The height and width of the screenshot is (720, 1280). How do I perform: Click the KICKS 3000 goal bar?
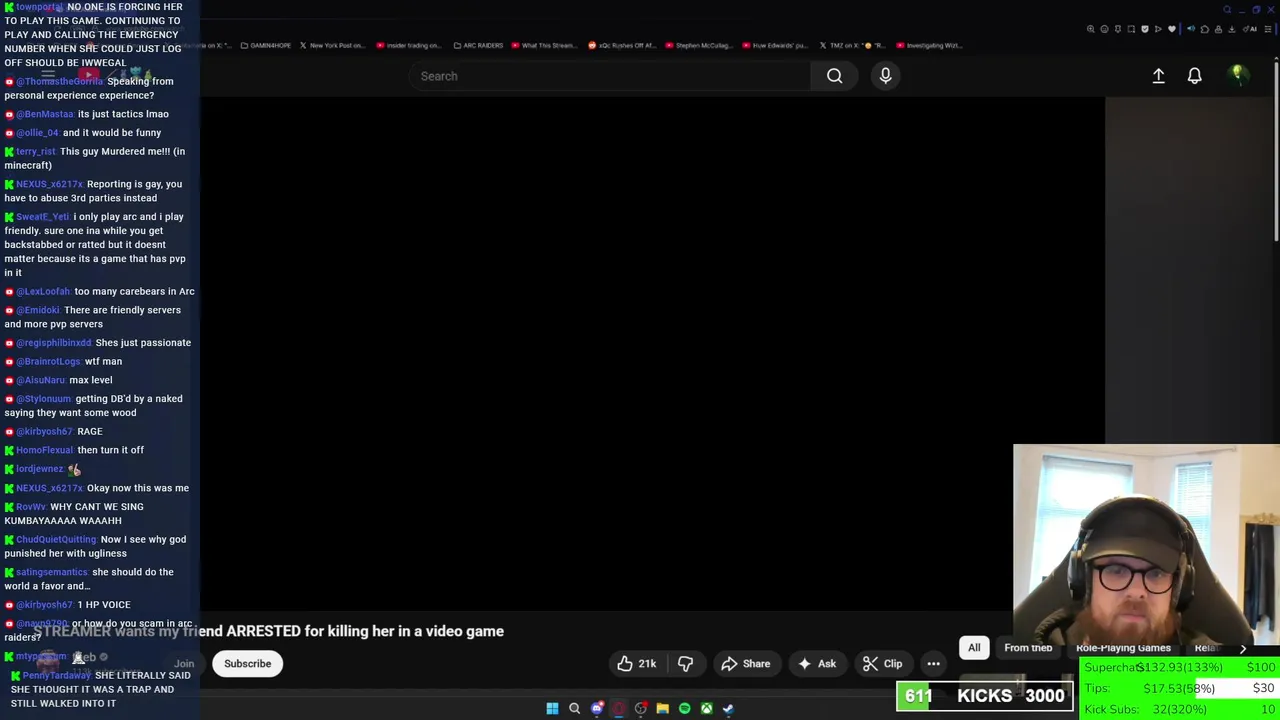pyautogui.click(x=985, y=696)
